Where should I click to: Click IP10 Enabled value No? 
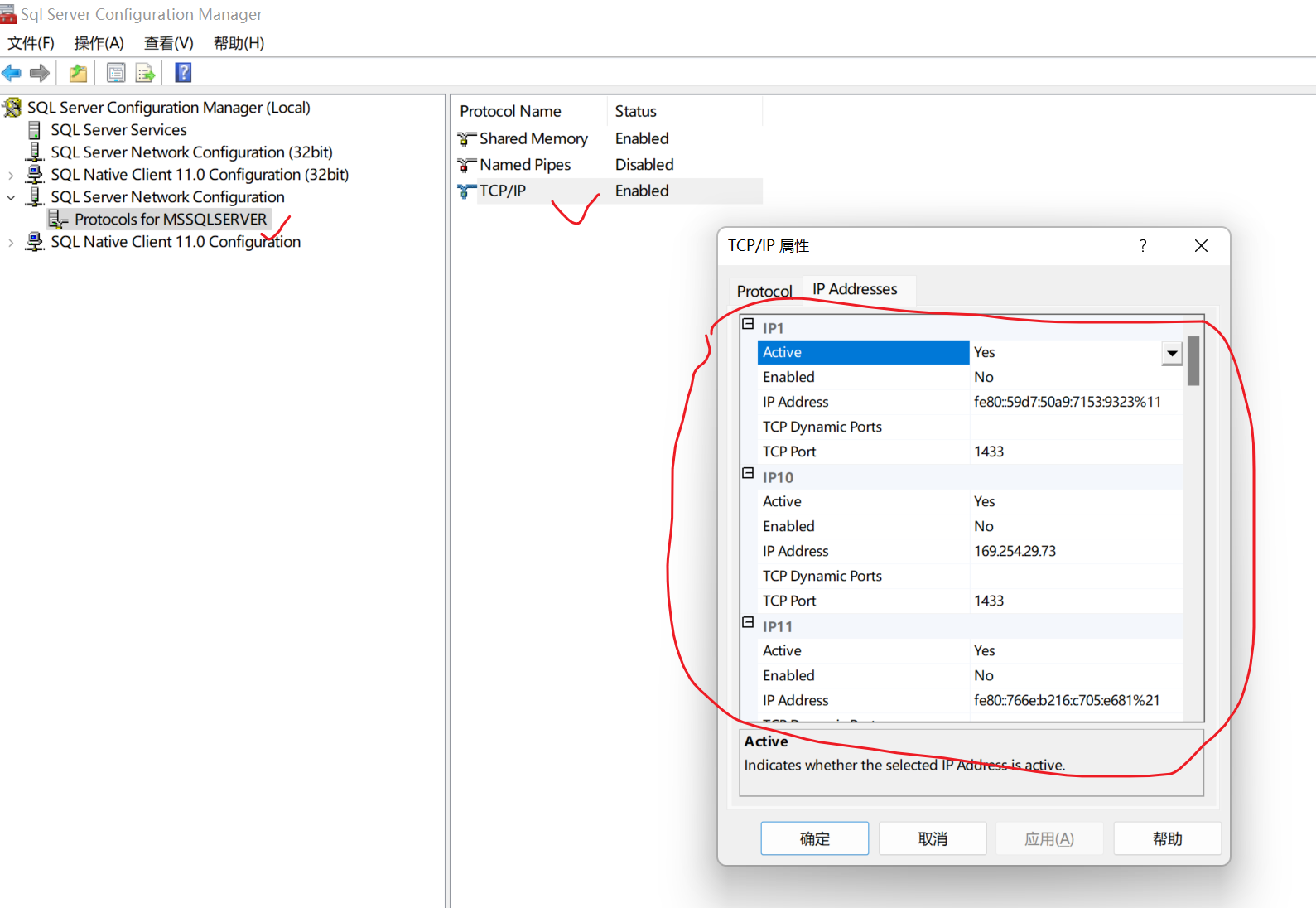pyautogui.click(x=1076, y=526)
